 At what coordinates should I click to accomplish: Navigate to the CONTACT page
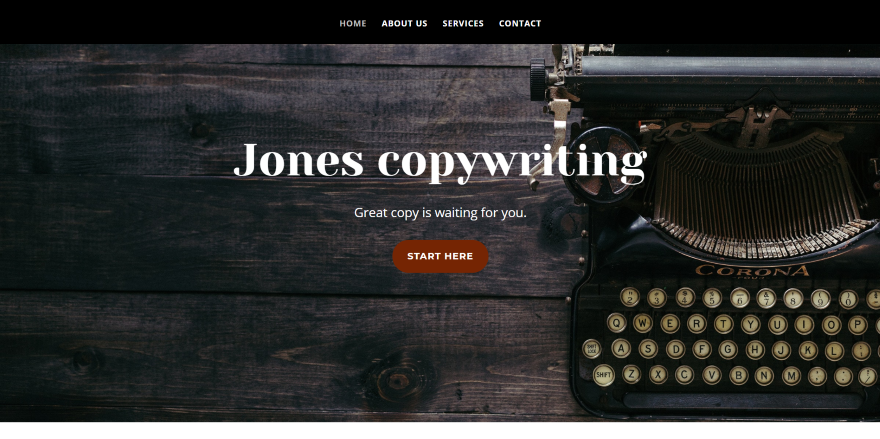(x=520, y=23)
